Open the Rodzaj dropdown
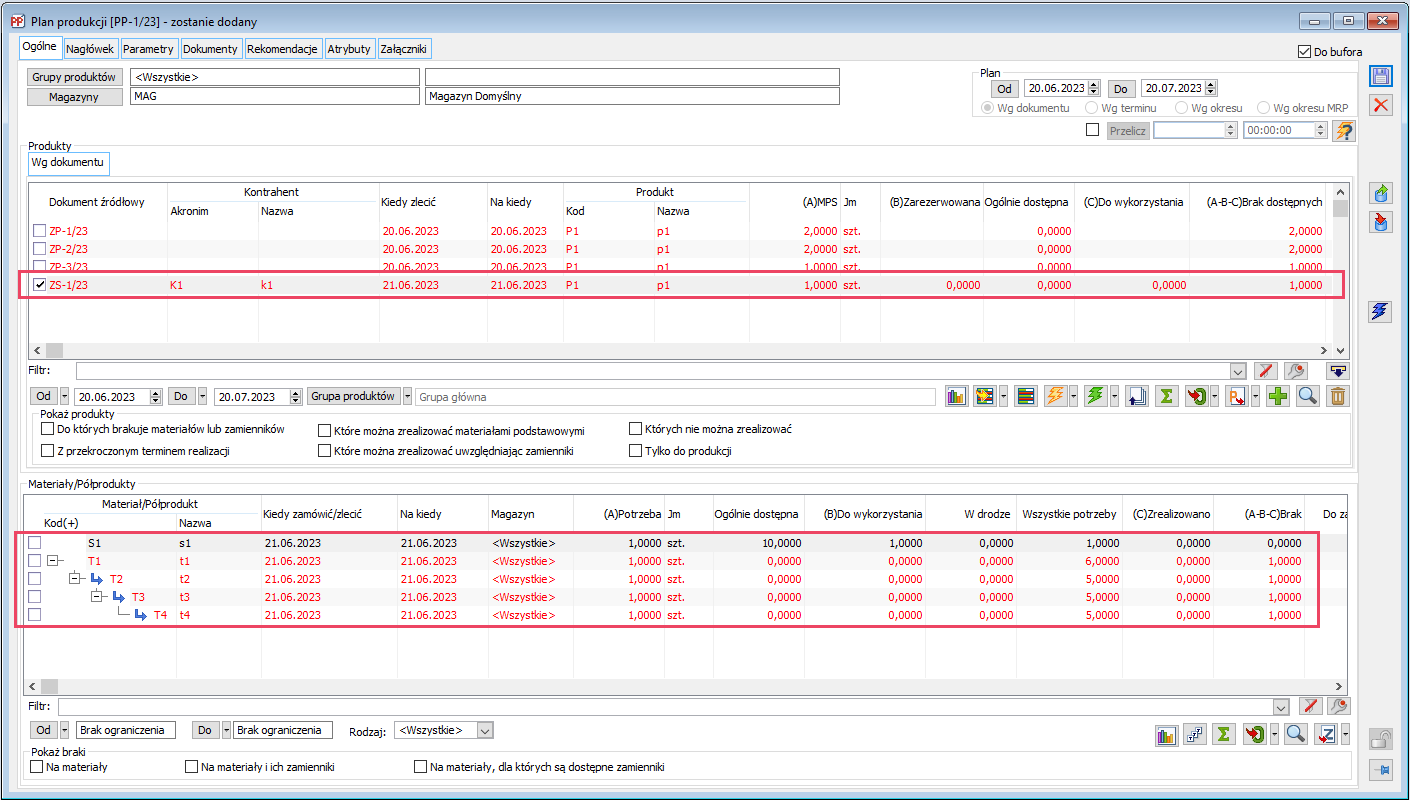The width and height of the screenshot is (1410, 800). point(485,730)
